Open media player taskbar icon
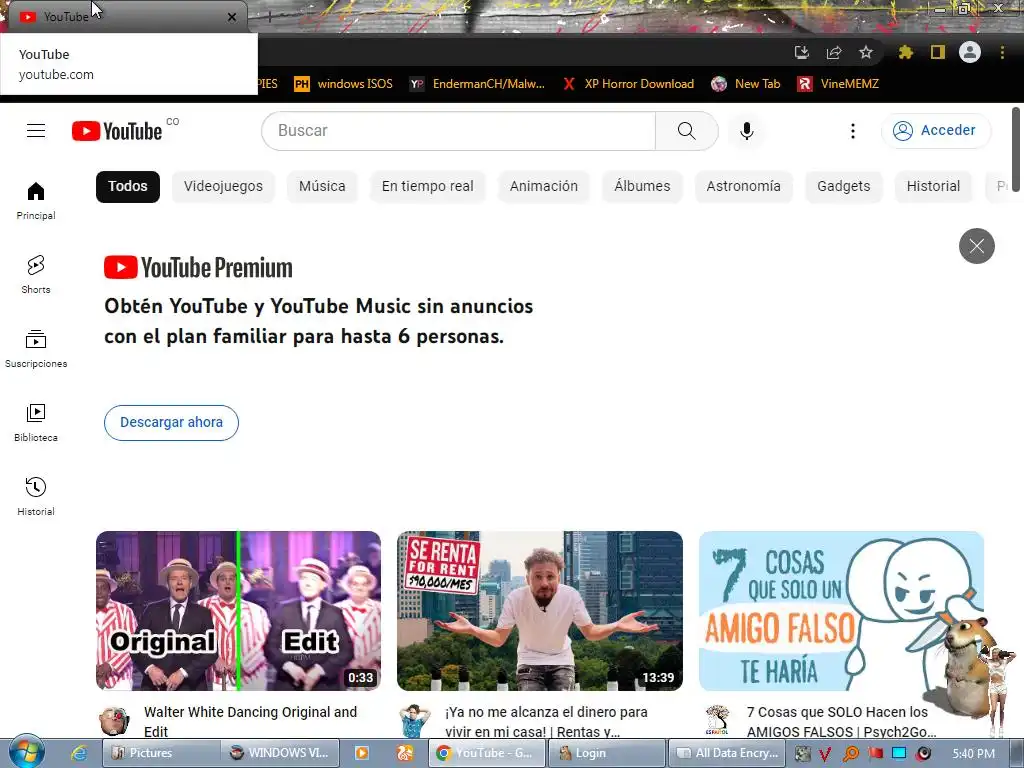 click(361, 753)
